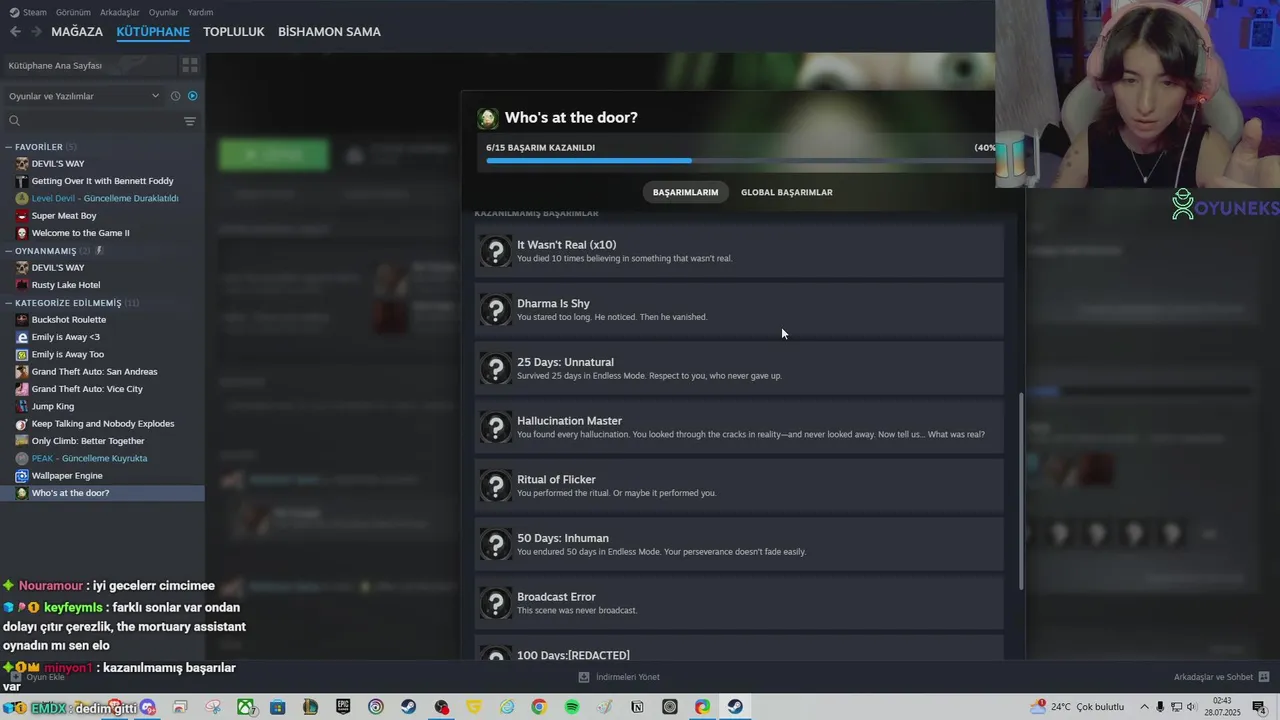Click Hallucination Master question mark icon

click(x=496, y=427)
